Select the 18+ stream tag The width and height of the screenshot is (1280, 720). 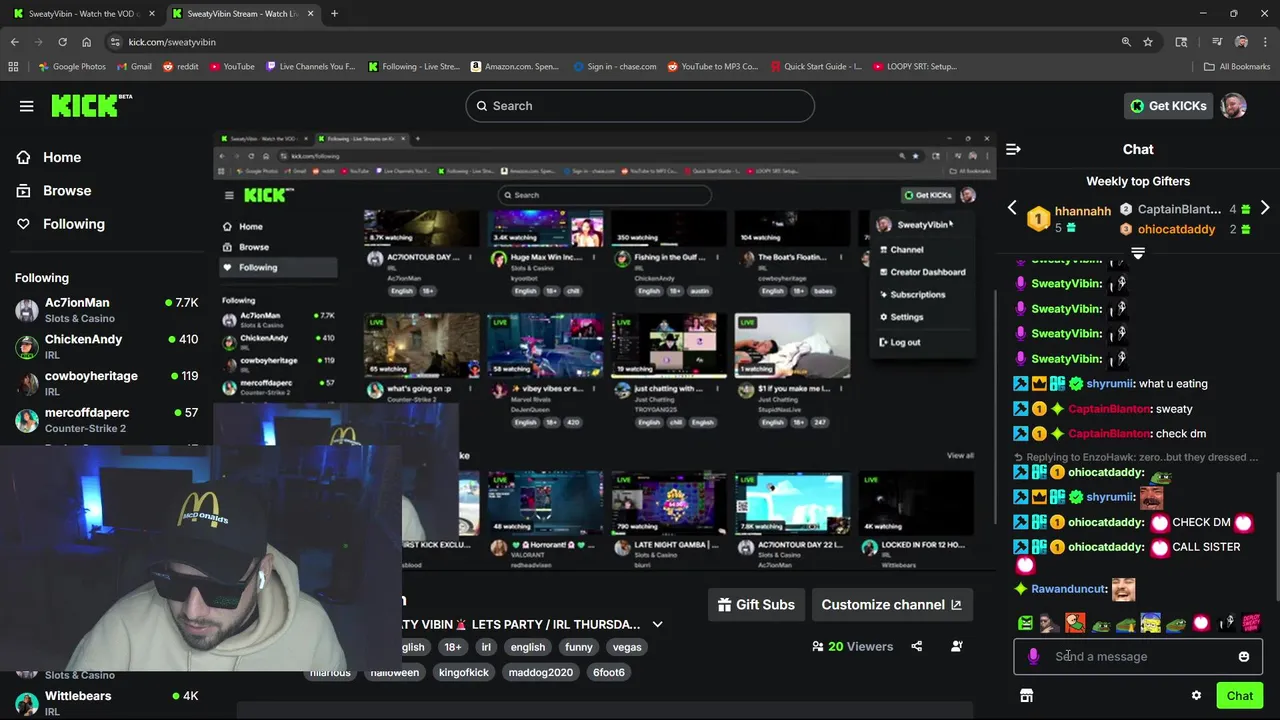pos(453,647)
